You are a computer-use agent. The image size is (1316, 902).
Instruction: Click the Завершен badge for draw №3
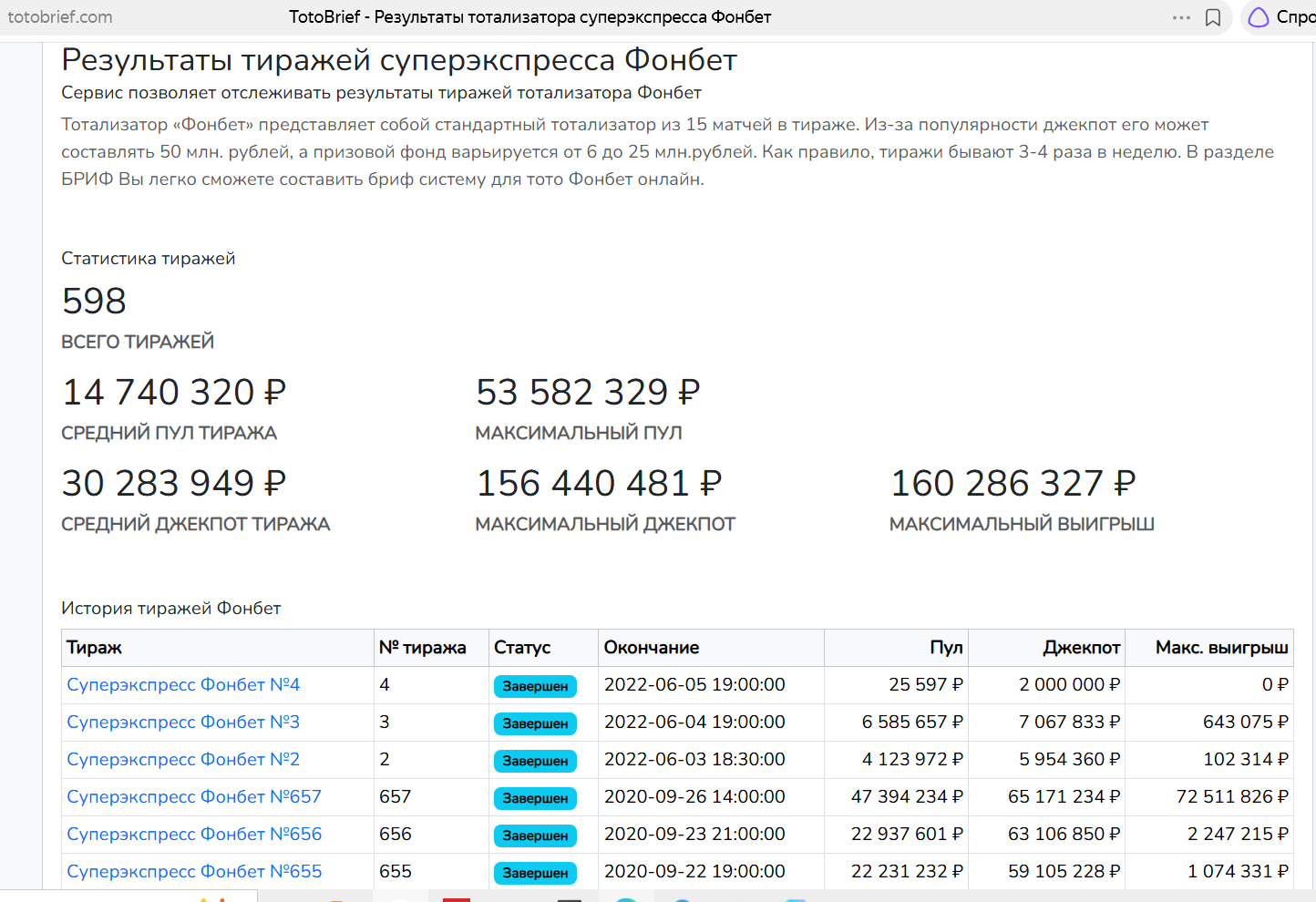[x=535, y=723]
